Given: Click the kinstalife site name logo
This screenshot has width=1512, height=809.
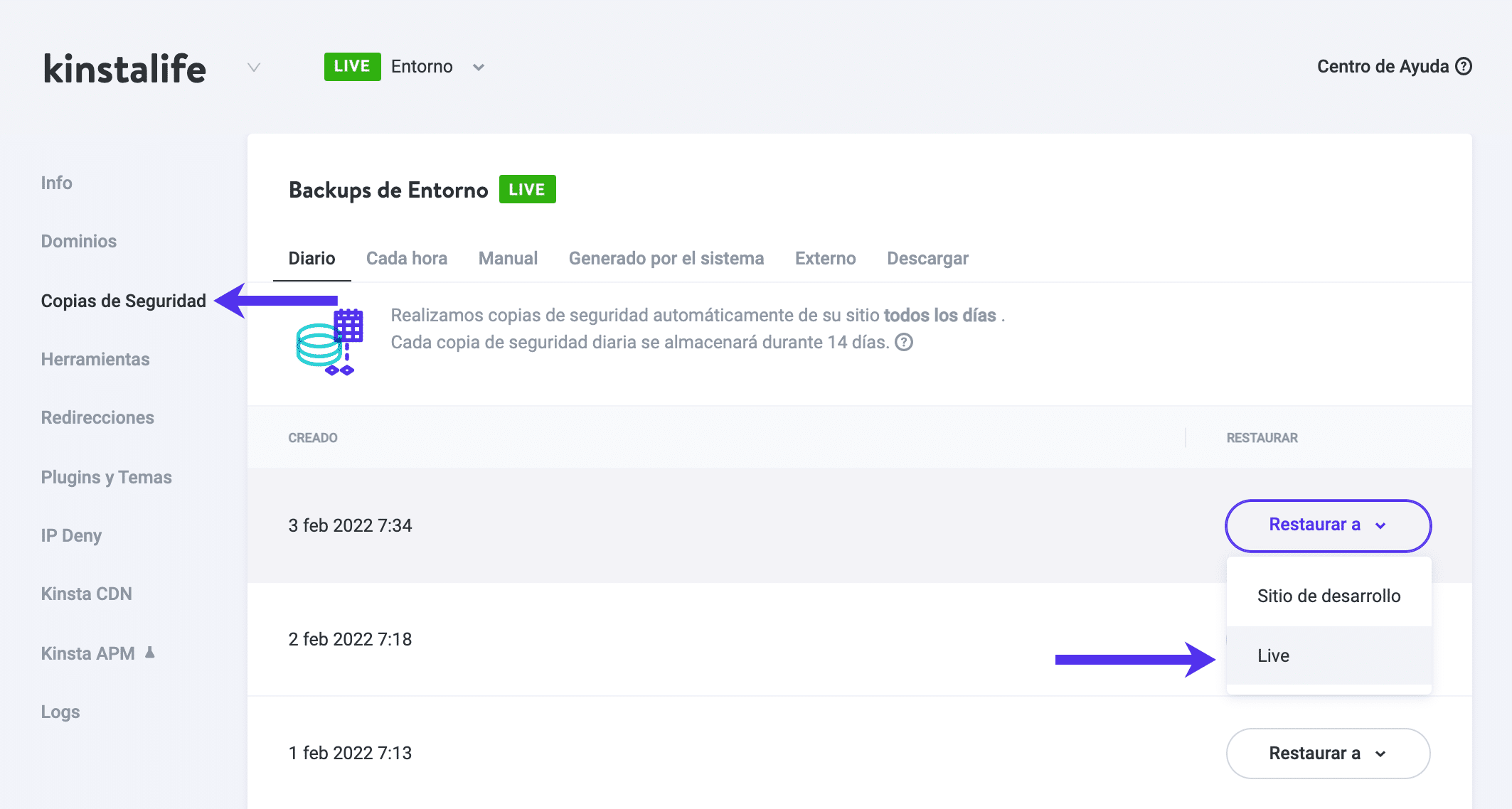Looking at the screenshot, I should [x=125, y=69].
